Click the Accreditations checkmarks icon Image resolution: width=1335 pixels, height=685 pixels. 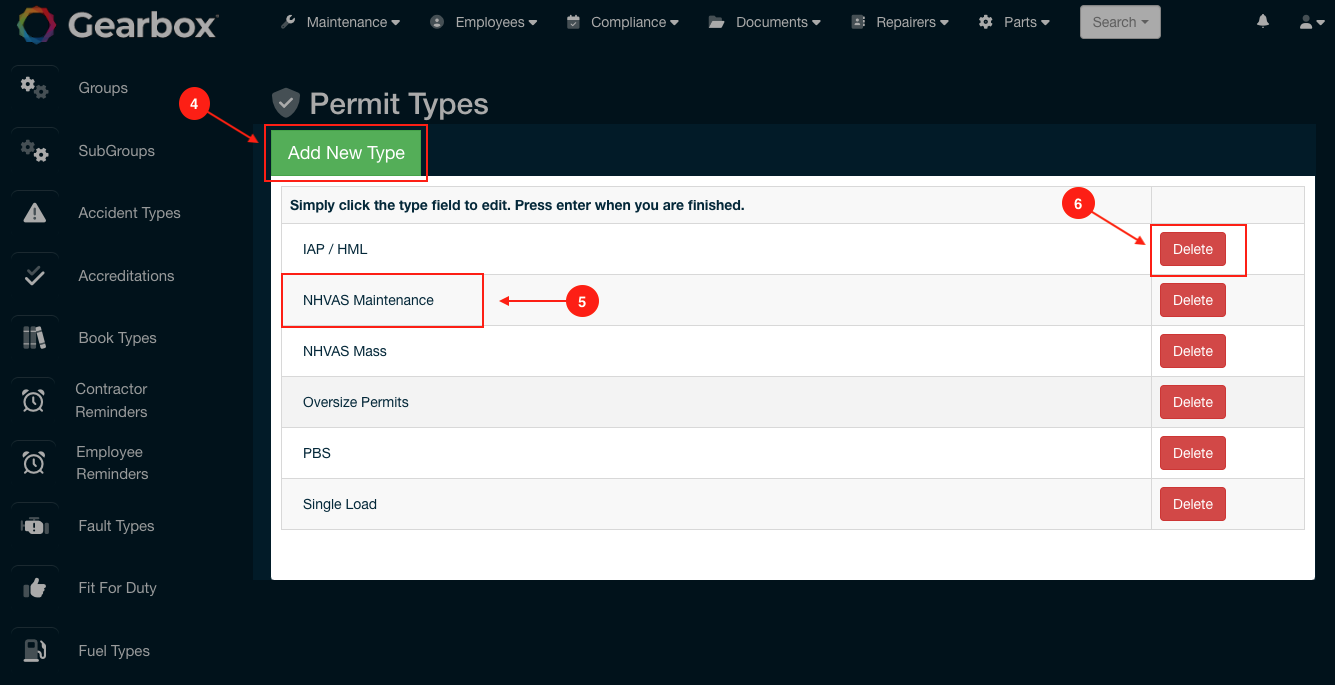(34, 275)
